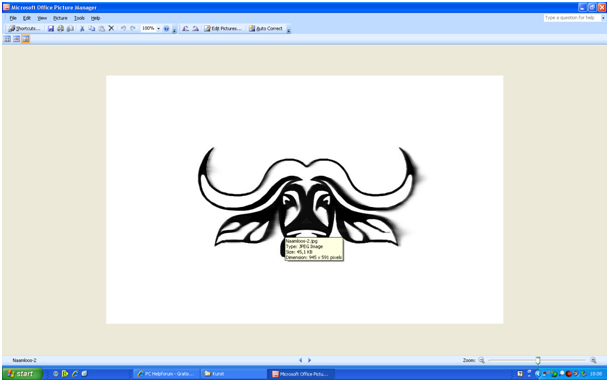Rotate the picture left
609x382 pixels.
click(x=186, y=28)
